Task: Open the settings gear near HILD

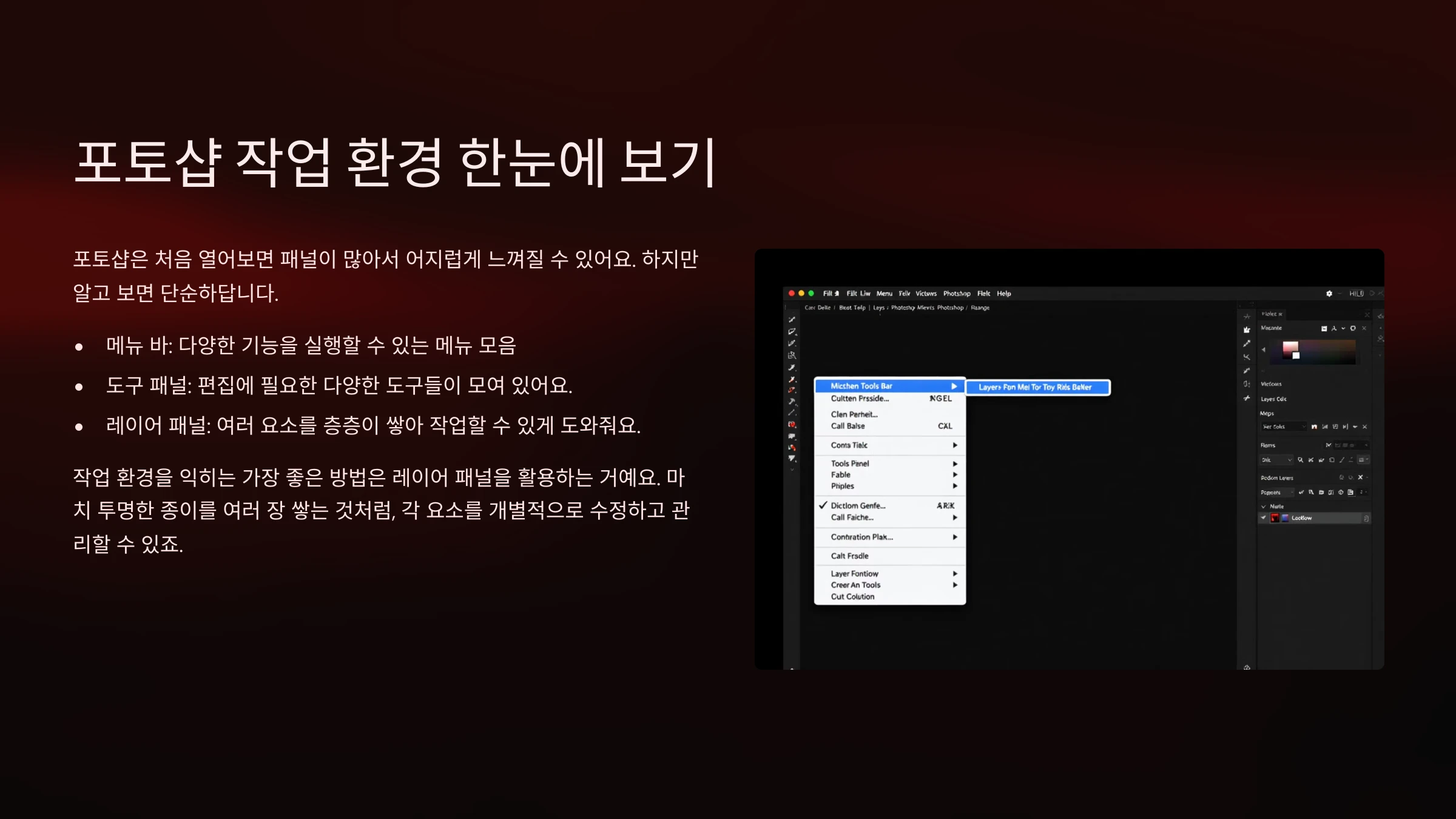Action: pos(1330,294)
